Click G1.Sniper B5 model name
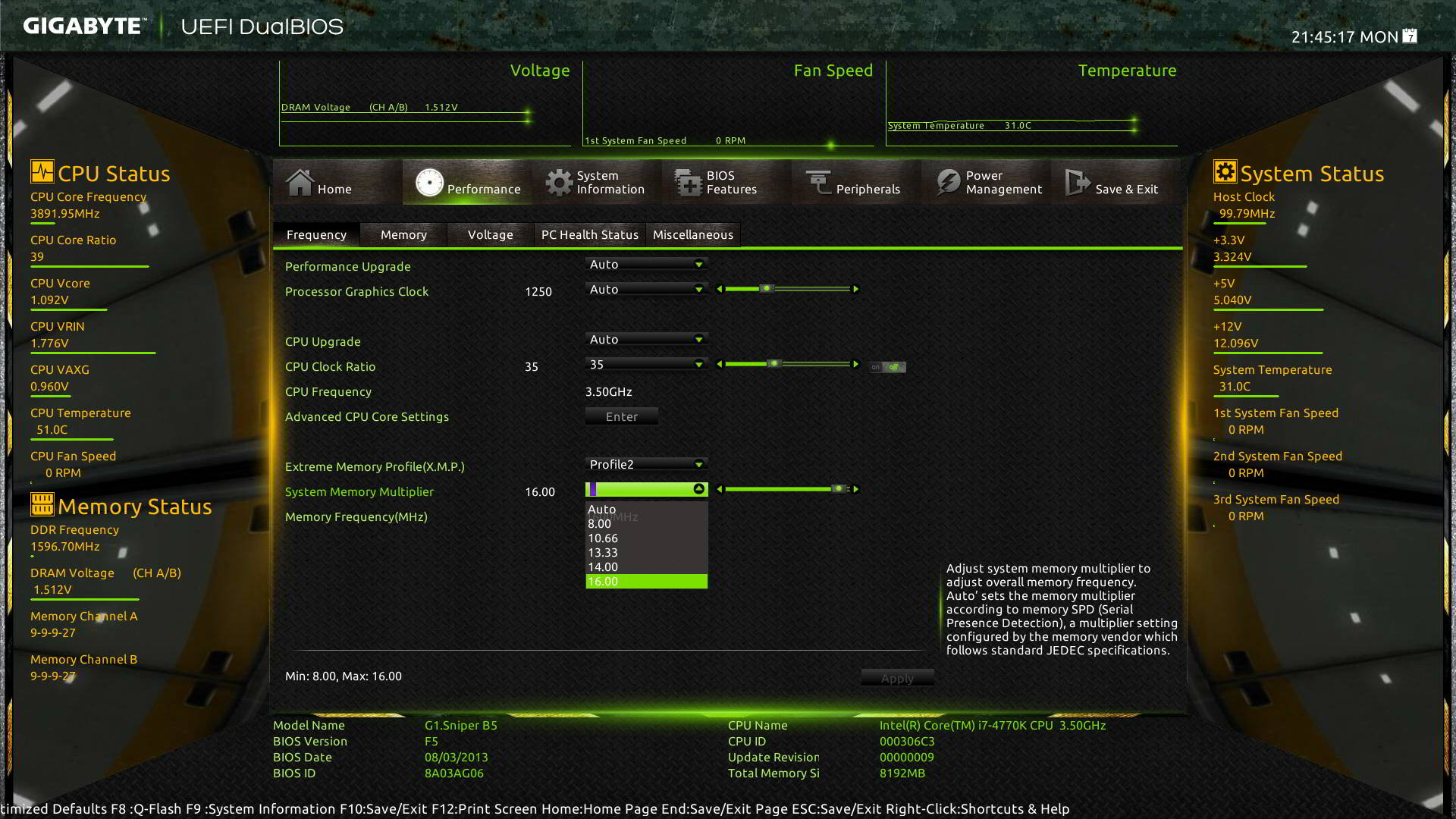This screenshot has width=1456, height=819. tap(461, 725)
